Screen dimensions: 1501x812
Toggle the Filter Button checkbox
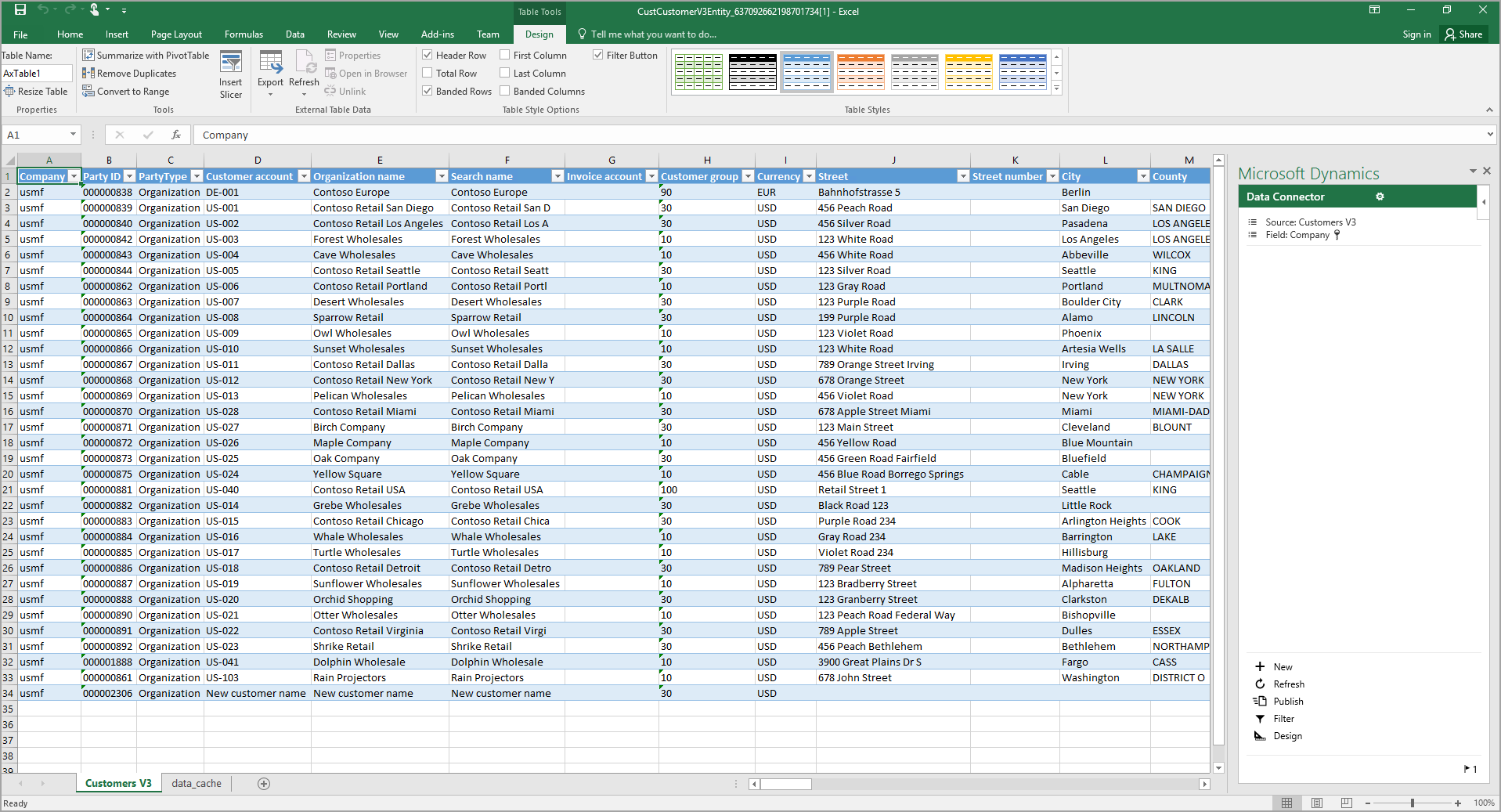(x=598, y=55)
